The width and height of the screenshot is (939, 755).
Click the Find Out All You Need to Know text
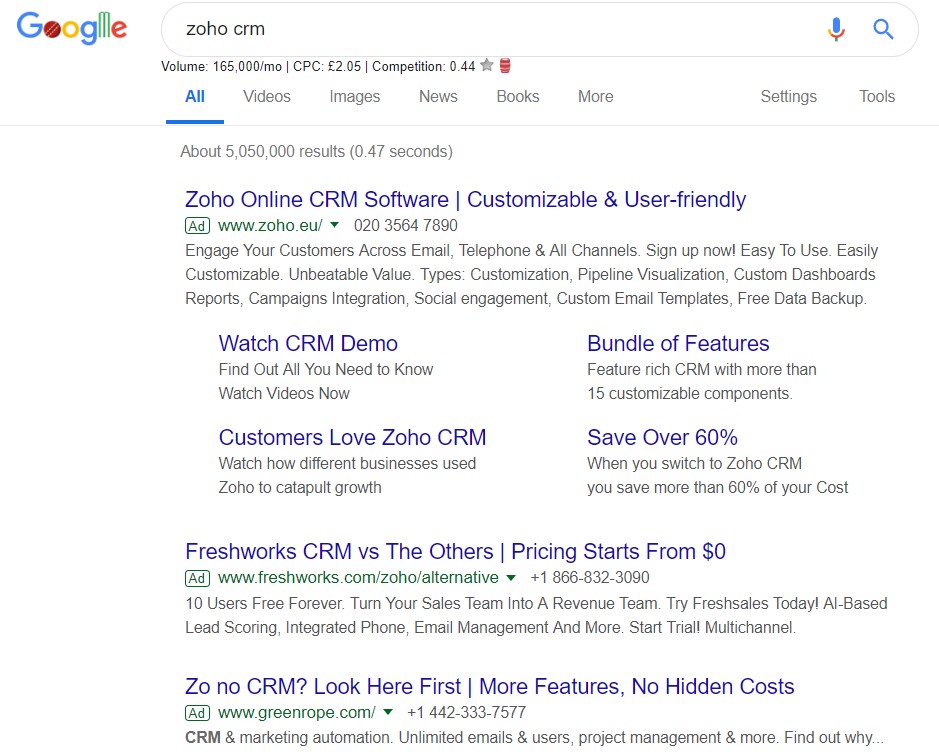point(326,369)
